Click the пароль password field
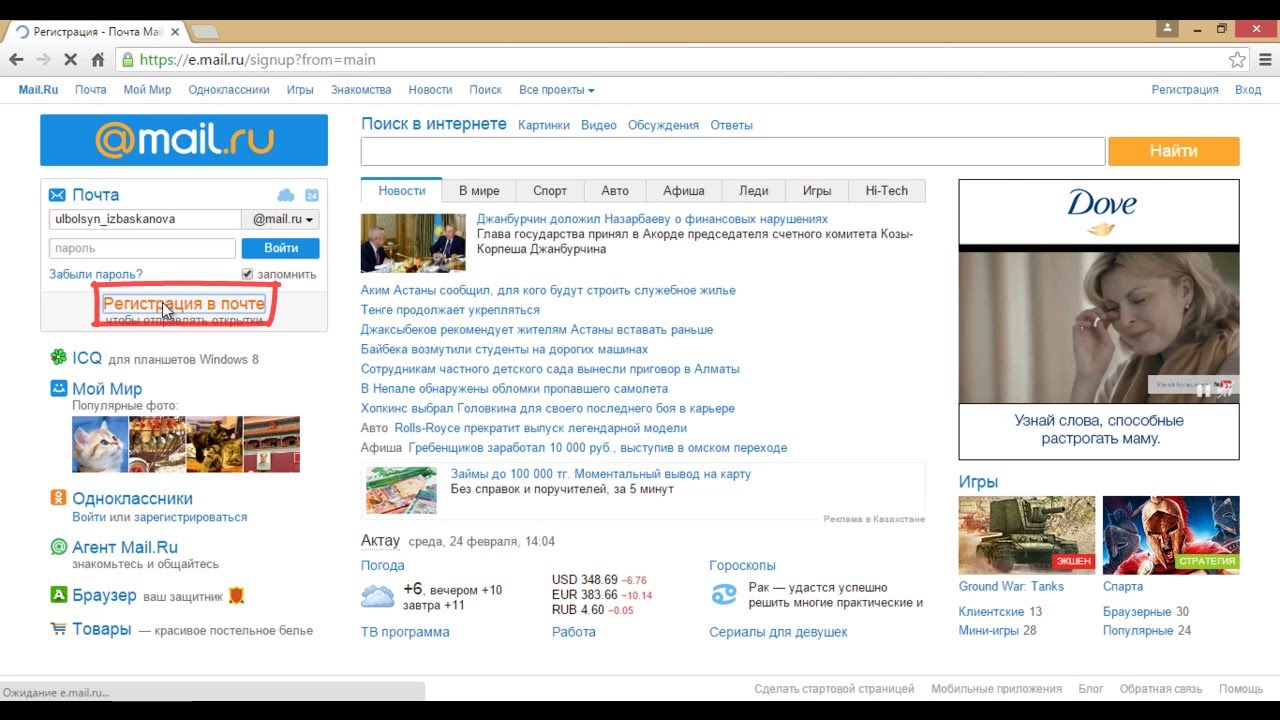This screenshot has height=720, width=1280. click(142, 248)
